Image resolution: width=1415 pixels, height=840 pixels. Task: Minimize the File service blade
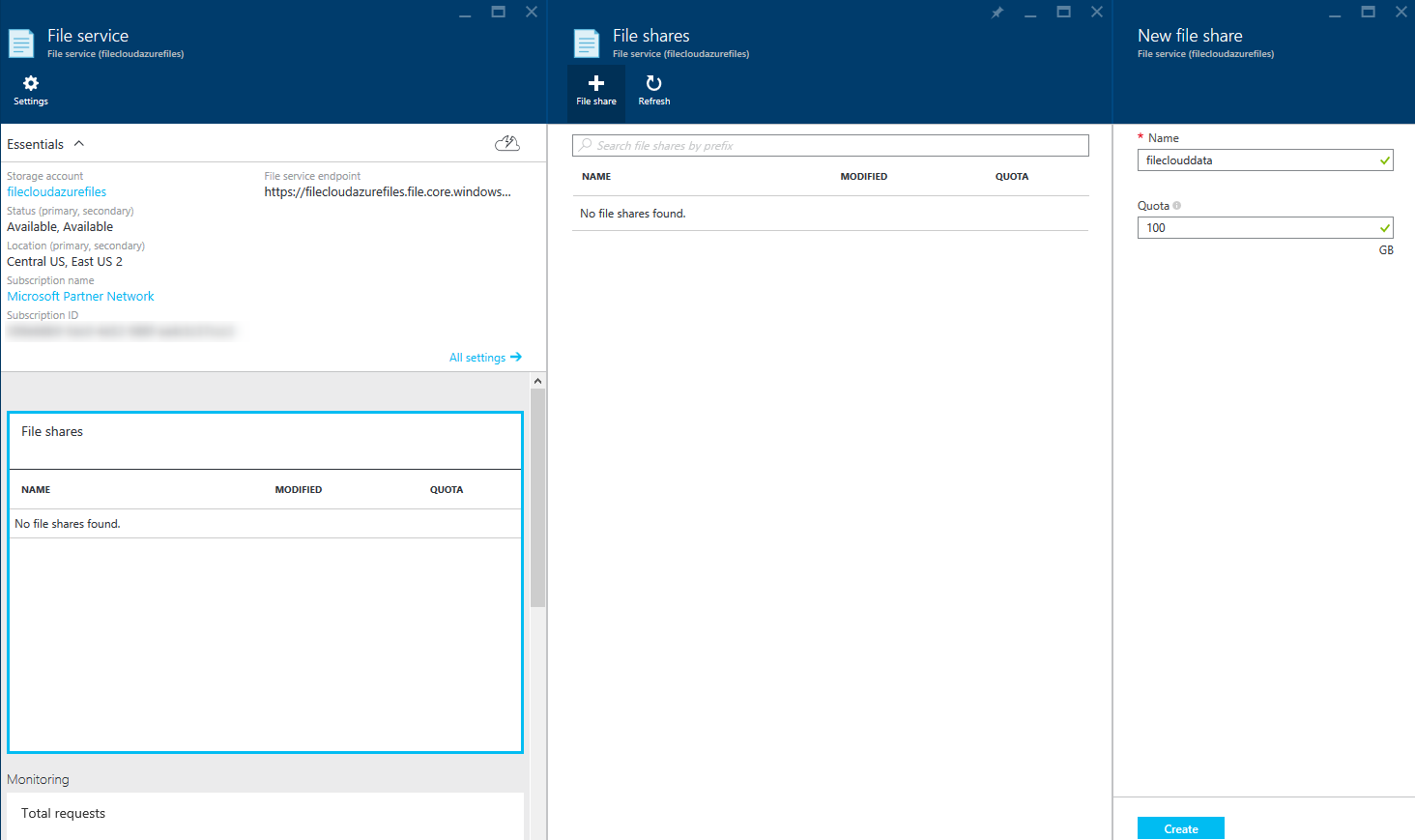pyautogui.click(x=465, y=13)
